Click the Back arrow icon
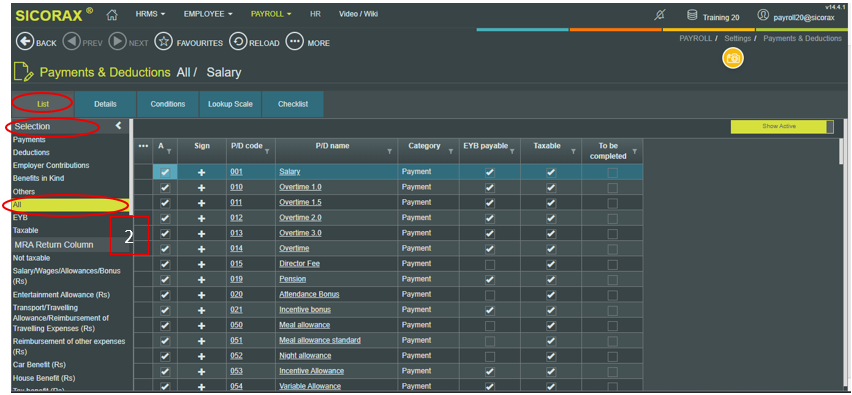The height and width of the screenshot is (395, 852). tap(25, 42)
